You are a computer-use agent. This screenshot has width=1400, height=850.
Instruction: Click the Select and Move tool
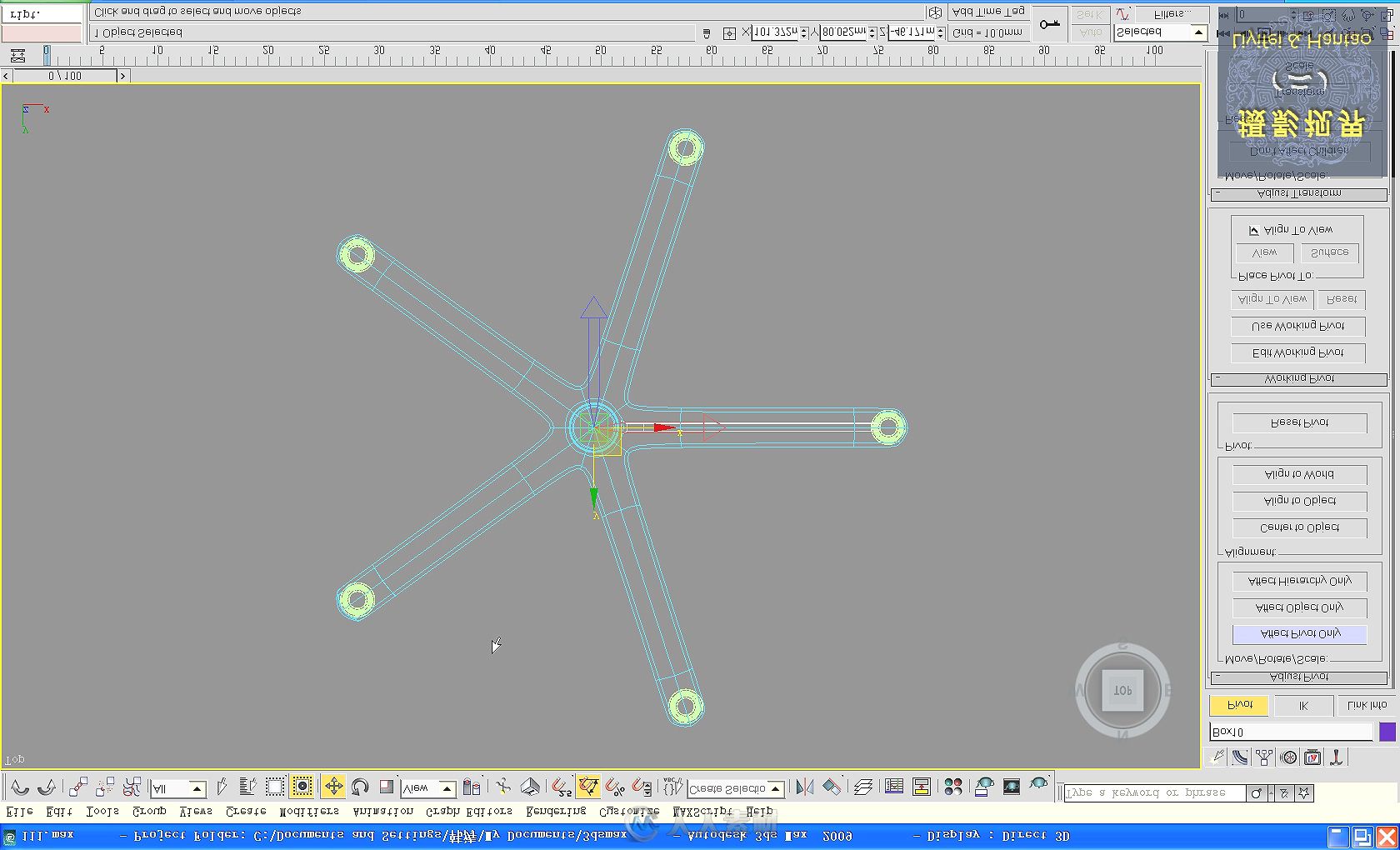pos(333,787)
